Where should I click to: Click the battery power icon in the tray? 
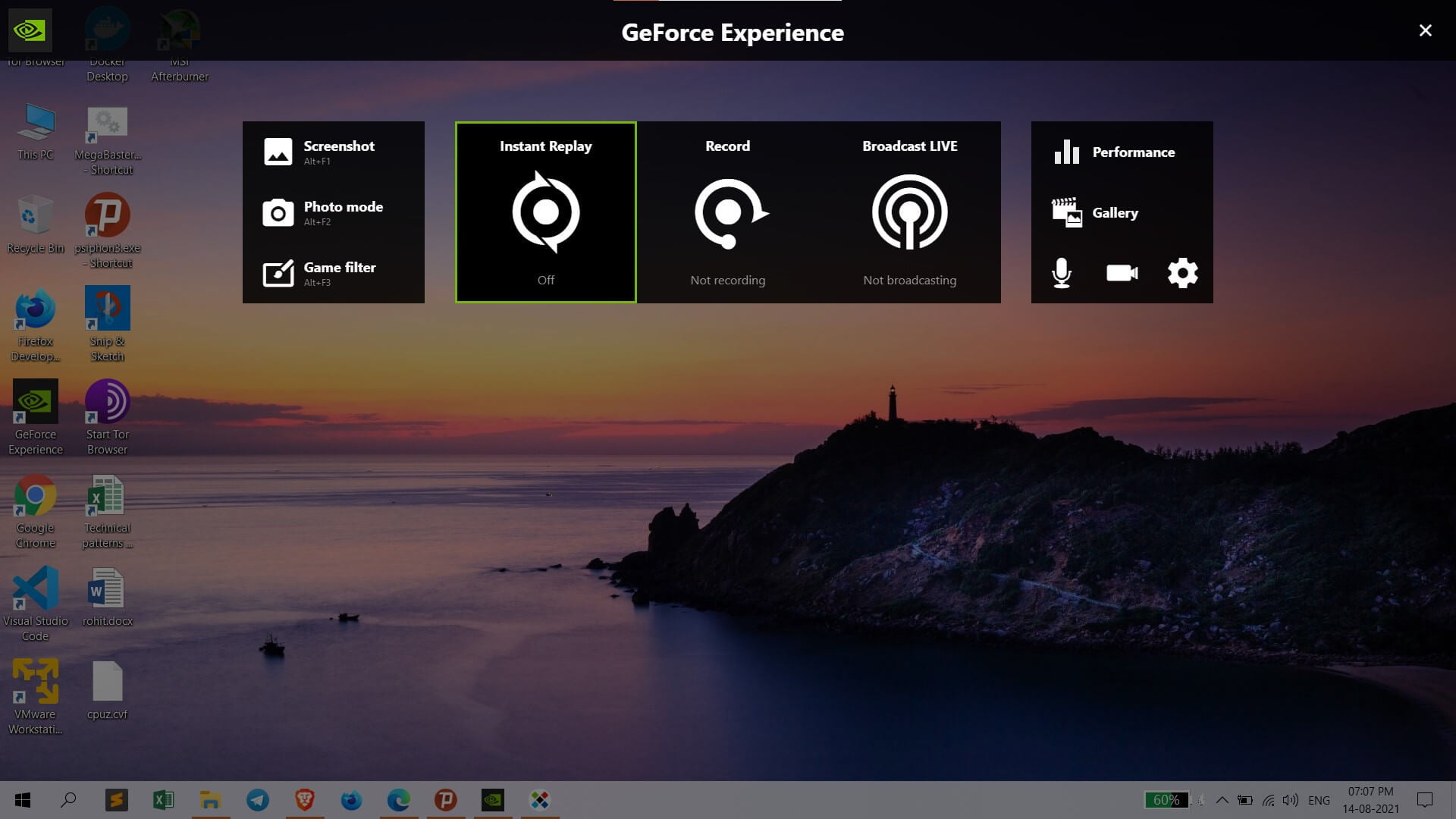click(1244, 800)
